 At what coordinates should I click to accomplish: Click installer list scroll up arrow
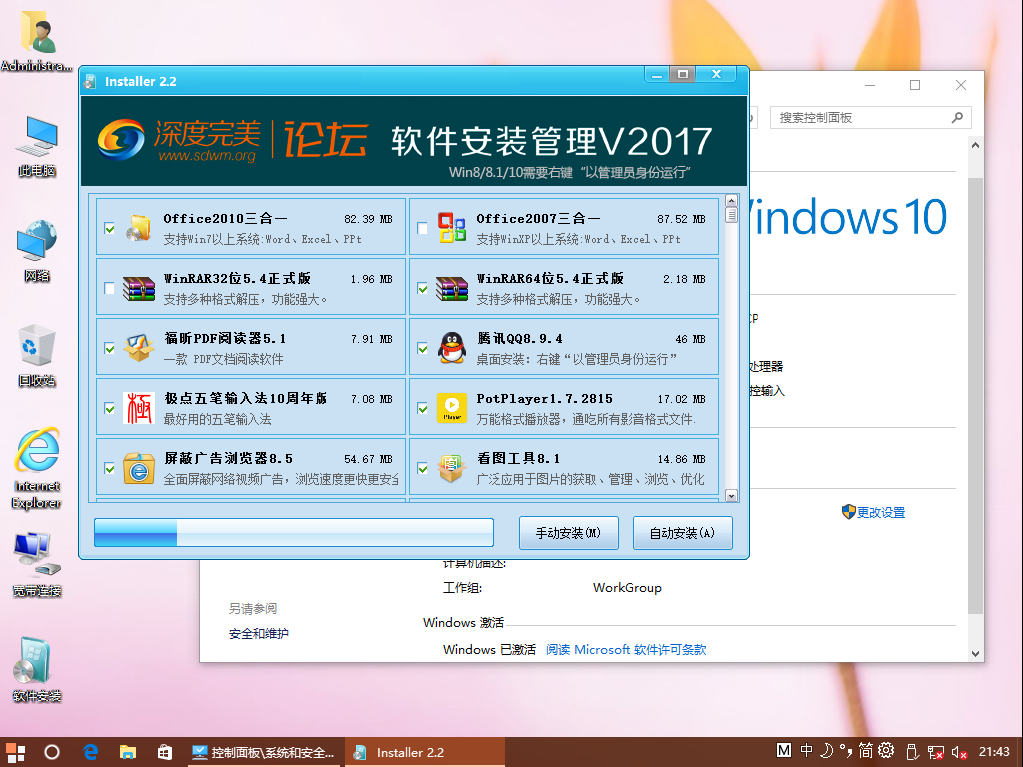pos(731,201)
